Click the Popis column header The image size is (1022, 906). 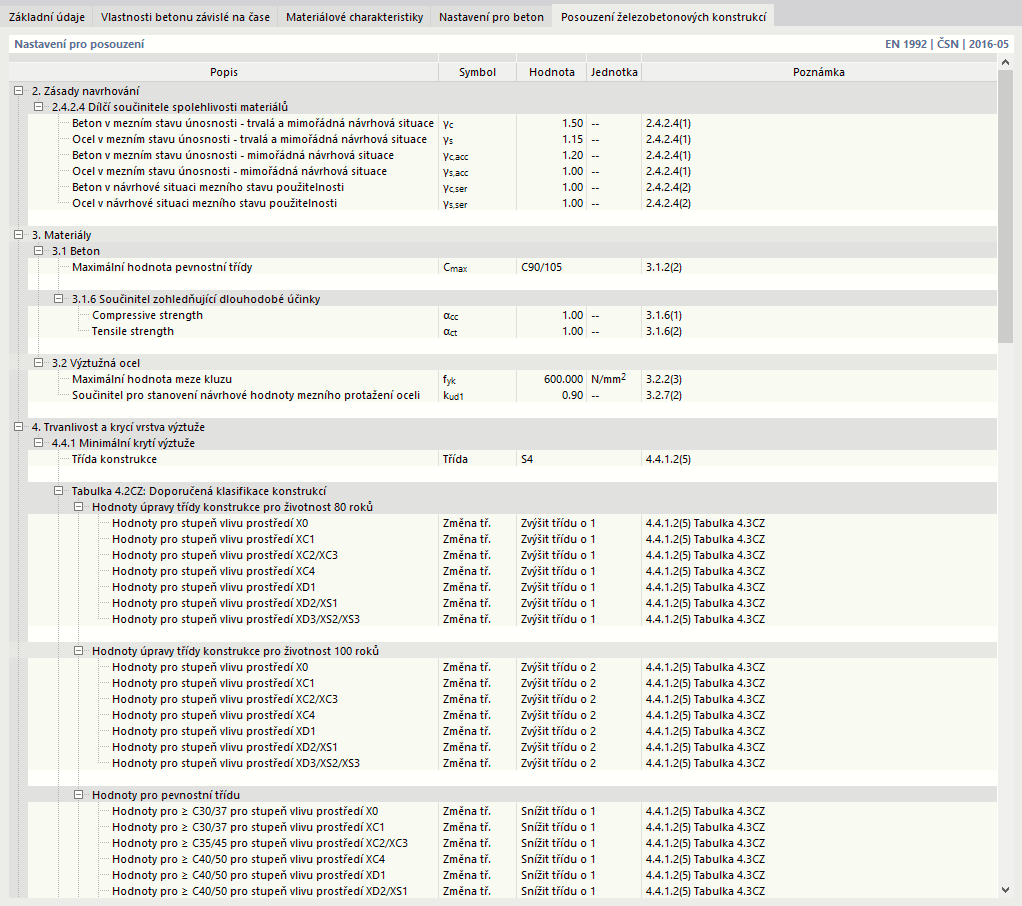pyautogui.click(x=224, y=72)
